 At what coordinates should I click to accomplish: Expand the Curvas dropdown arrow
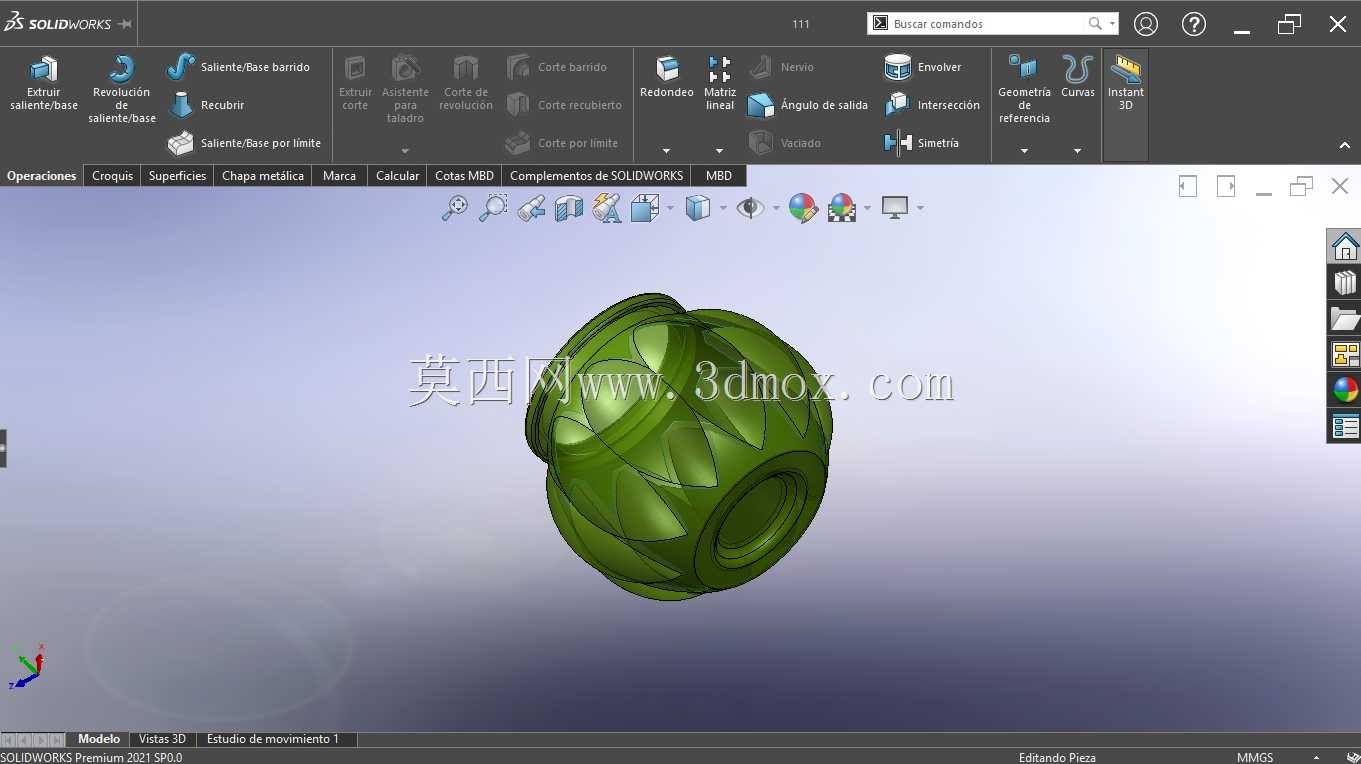pyautogui.click(x=1077, y=151)
